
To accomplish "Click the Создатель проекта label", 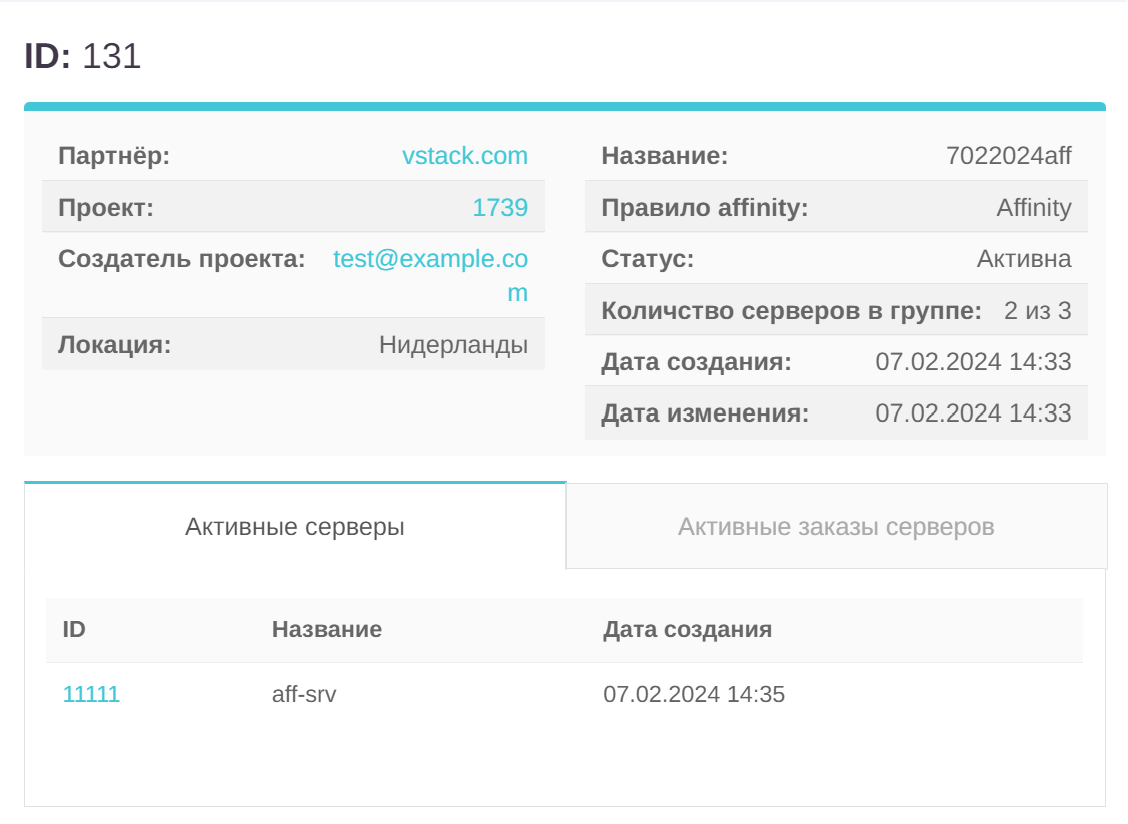I will click(x=181, y=260).
